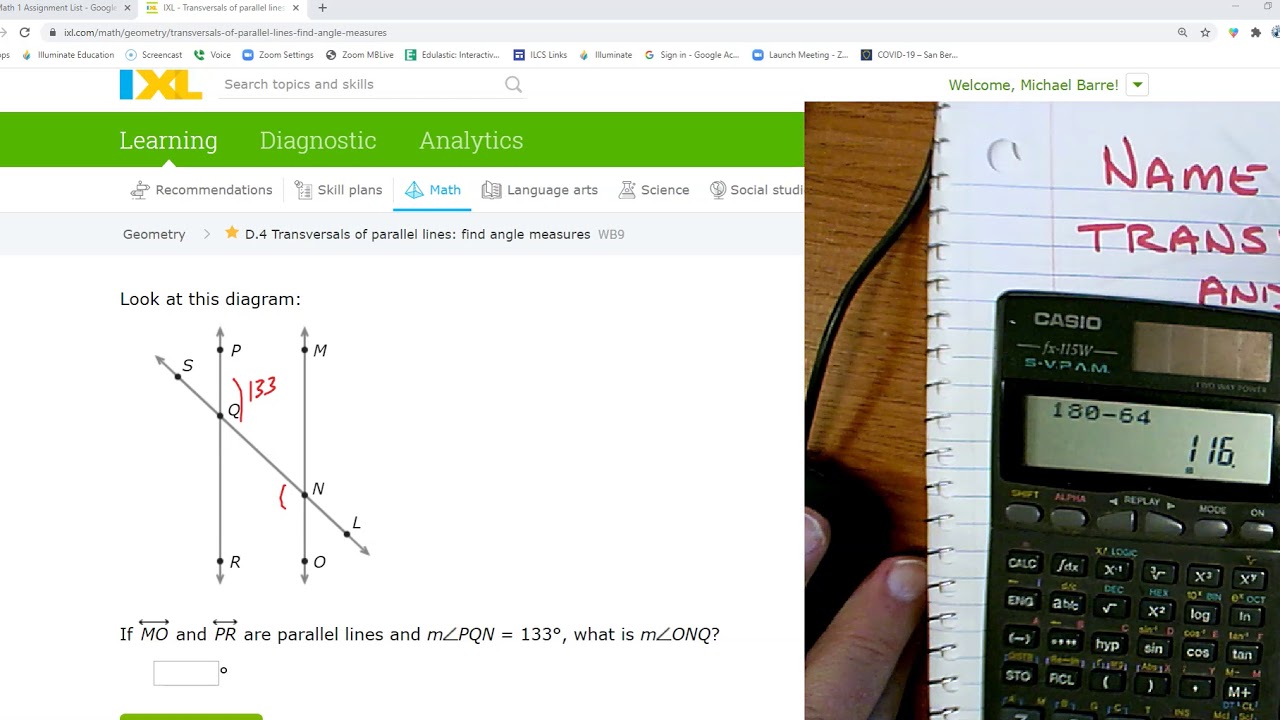Click point M label in the diagram
Viewport: 1280px width, 720px height.
coord(320,350)
